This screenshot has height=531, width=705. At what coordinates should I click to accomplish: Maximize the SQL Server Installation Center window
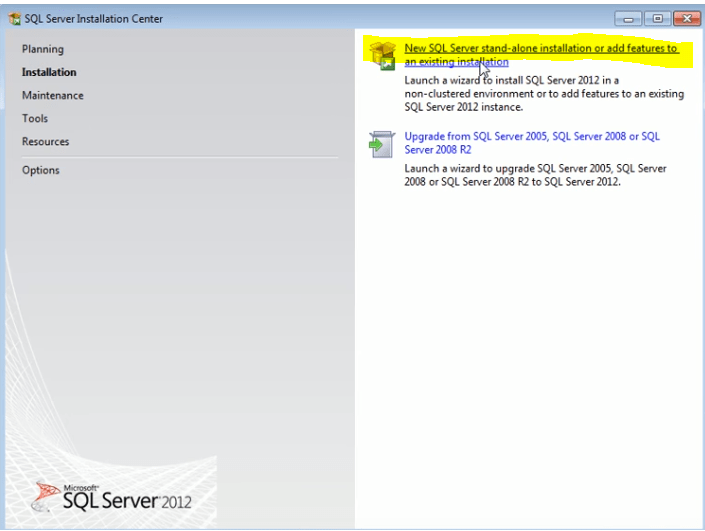point(657,19)
